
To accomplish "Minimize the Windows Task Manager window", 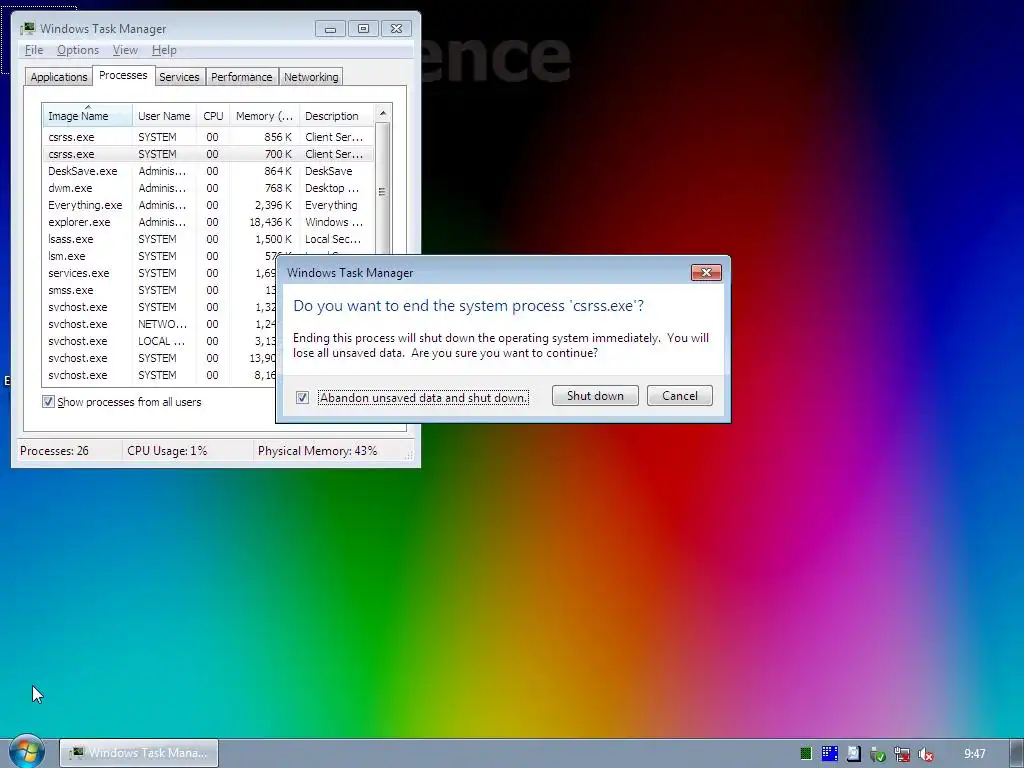I will click(x=330, y=29).
